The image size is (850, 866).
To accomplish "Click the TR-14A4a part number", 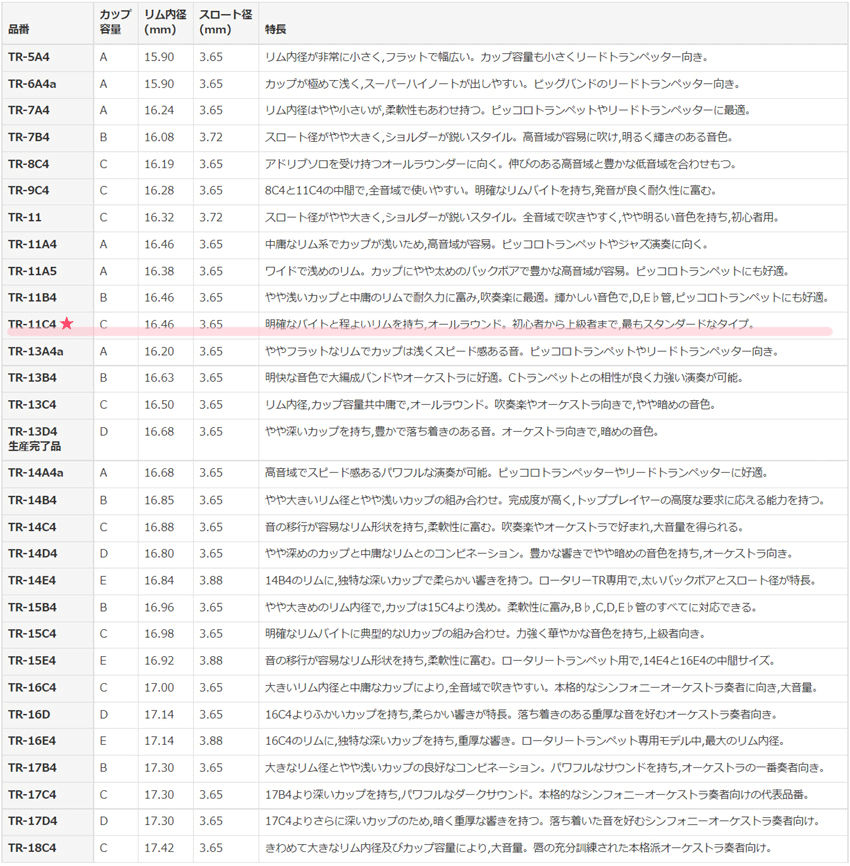I will tap(36, 473).
